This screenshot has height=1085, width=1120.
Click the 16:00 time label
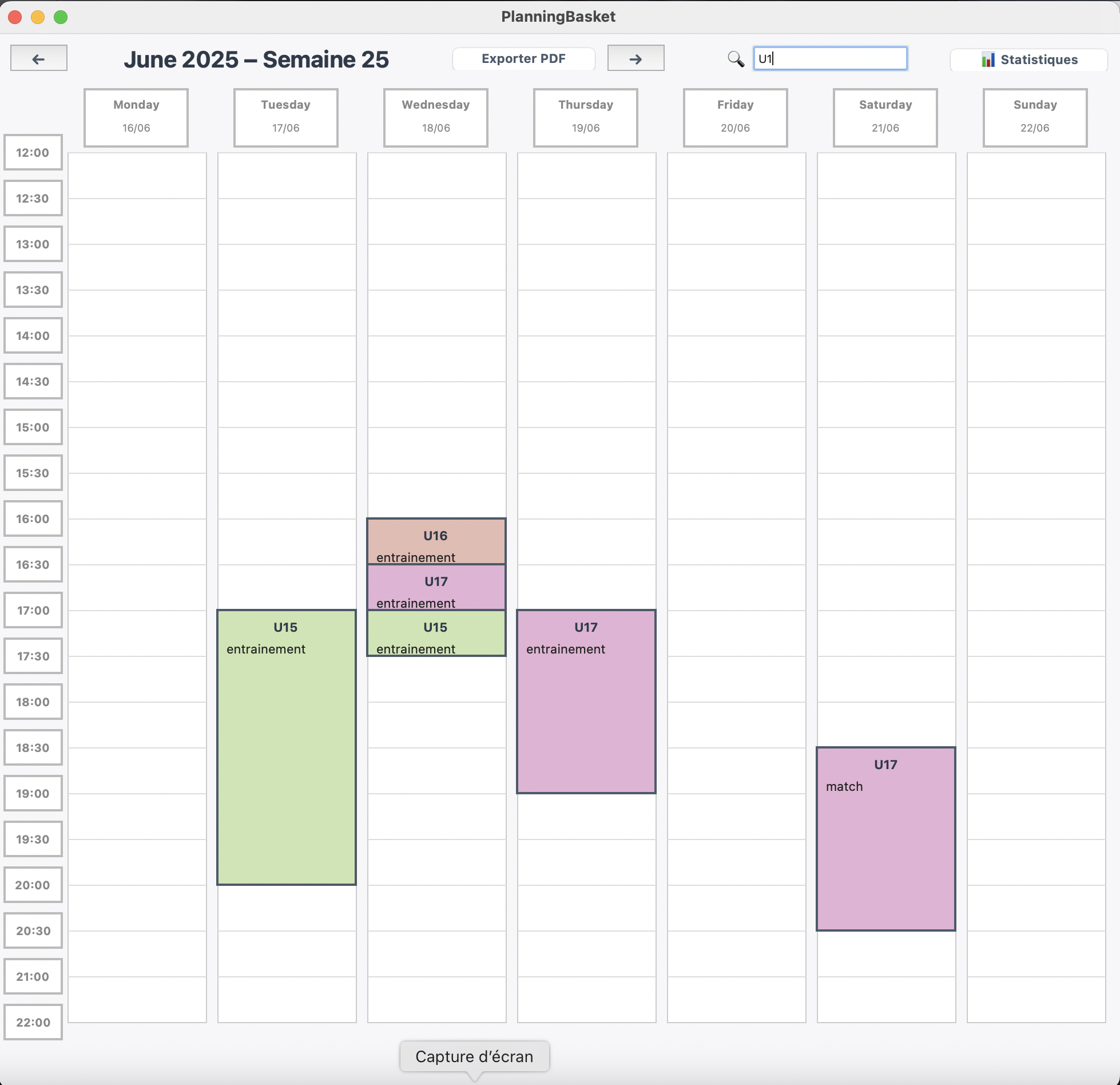click(x=33, y=518)
